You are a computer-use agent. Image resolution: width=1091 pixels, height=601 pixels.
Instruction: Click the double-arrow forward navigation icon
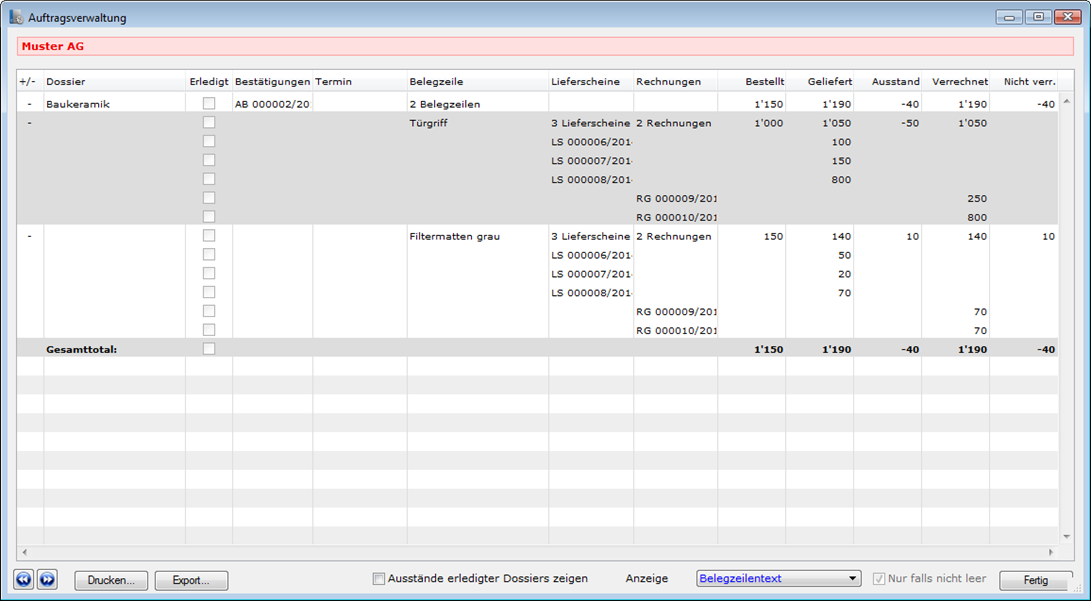click(47, 580)
